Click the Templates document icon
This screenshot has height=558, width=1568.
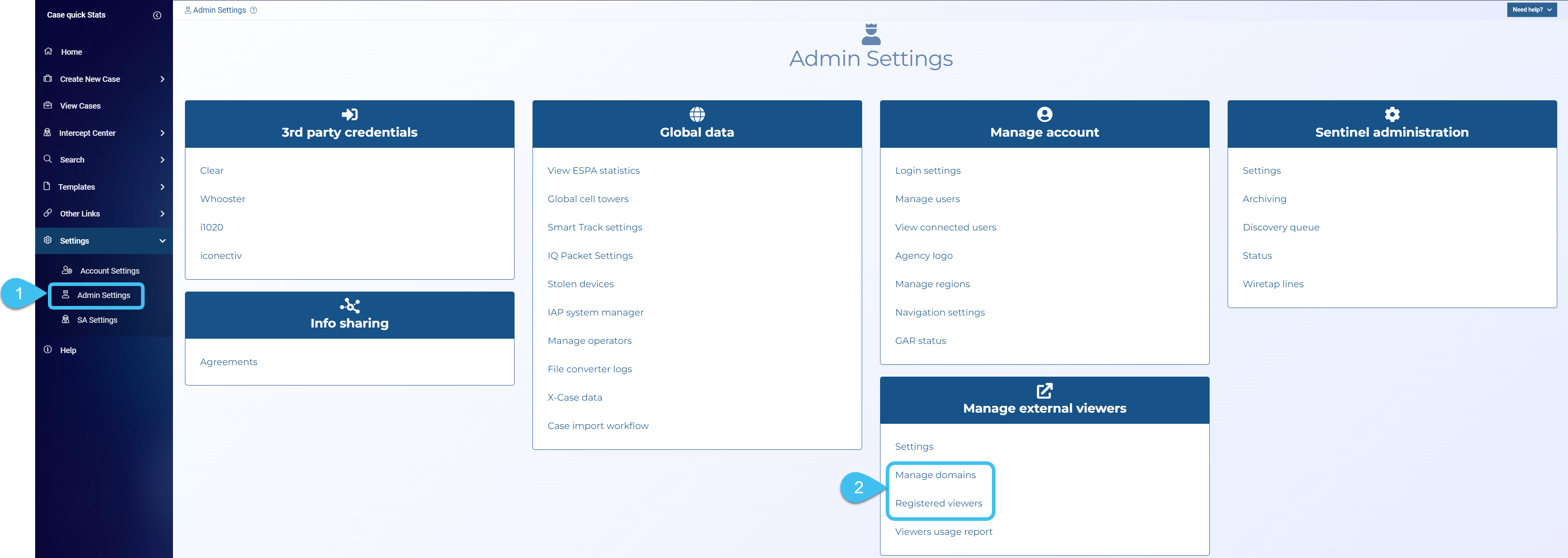click(47, 186)
